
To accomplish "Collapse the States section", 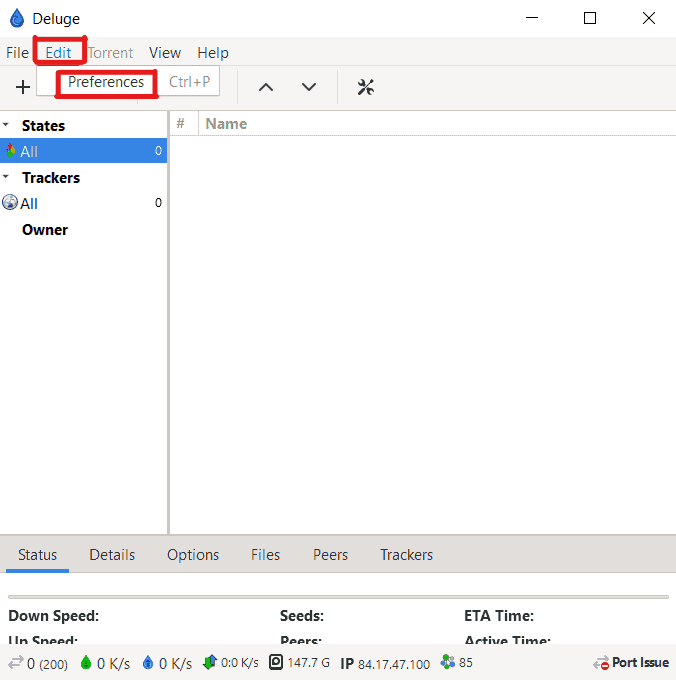I will click(x=6, y=125).
